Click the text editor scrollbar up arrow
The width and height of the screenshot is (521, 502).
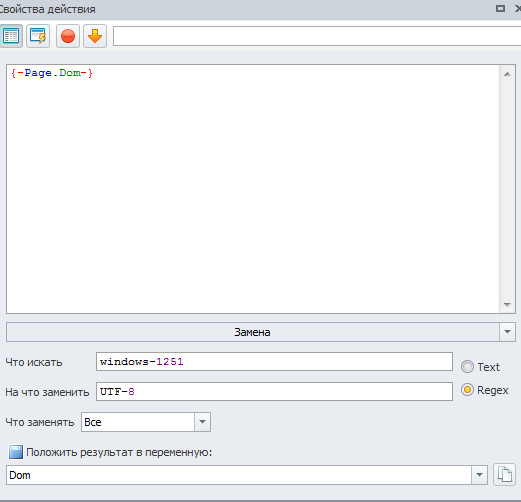[507, 74]
